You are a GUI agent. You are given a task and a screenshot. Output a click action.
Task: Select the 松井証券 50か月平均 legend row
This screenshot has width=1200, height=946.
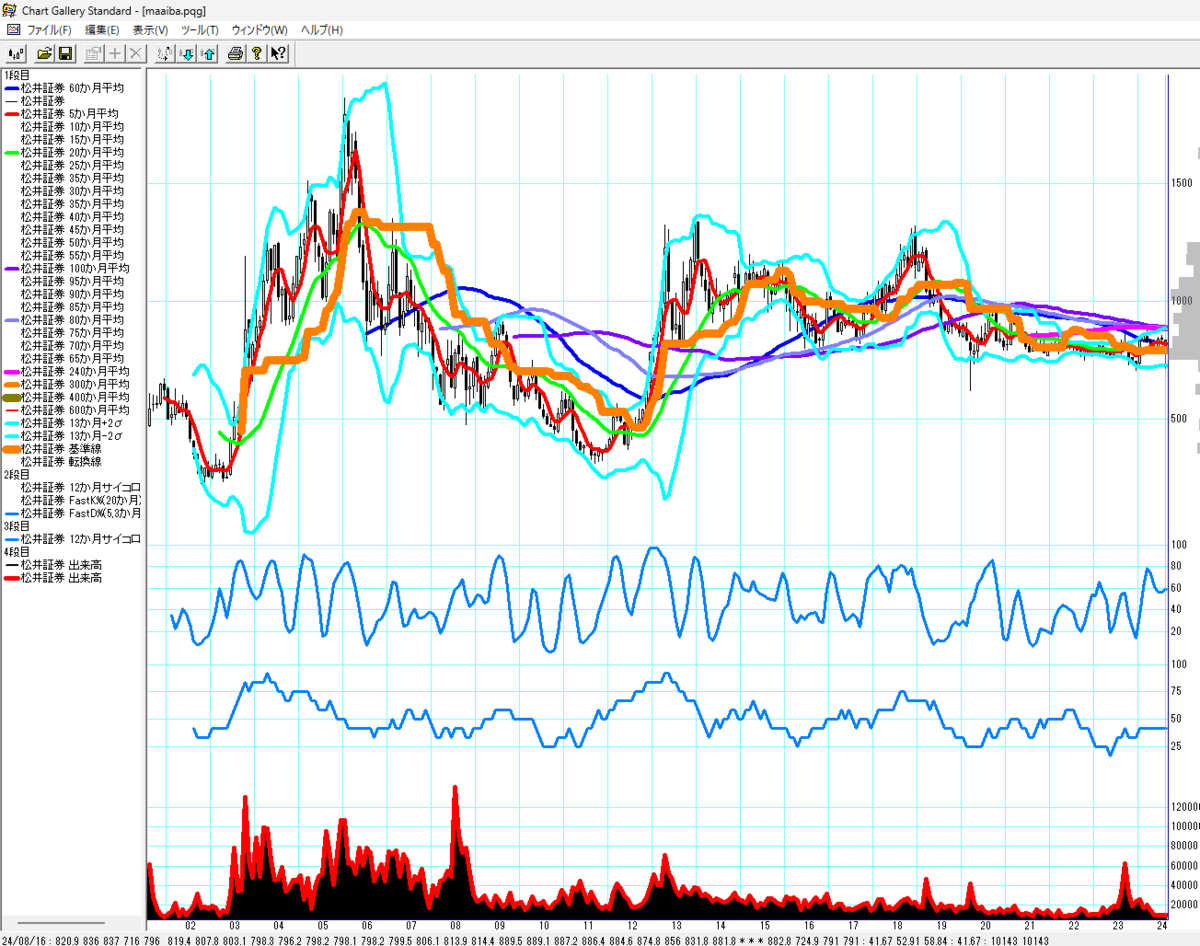point(72,243)
